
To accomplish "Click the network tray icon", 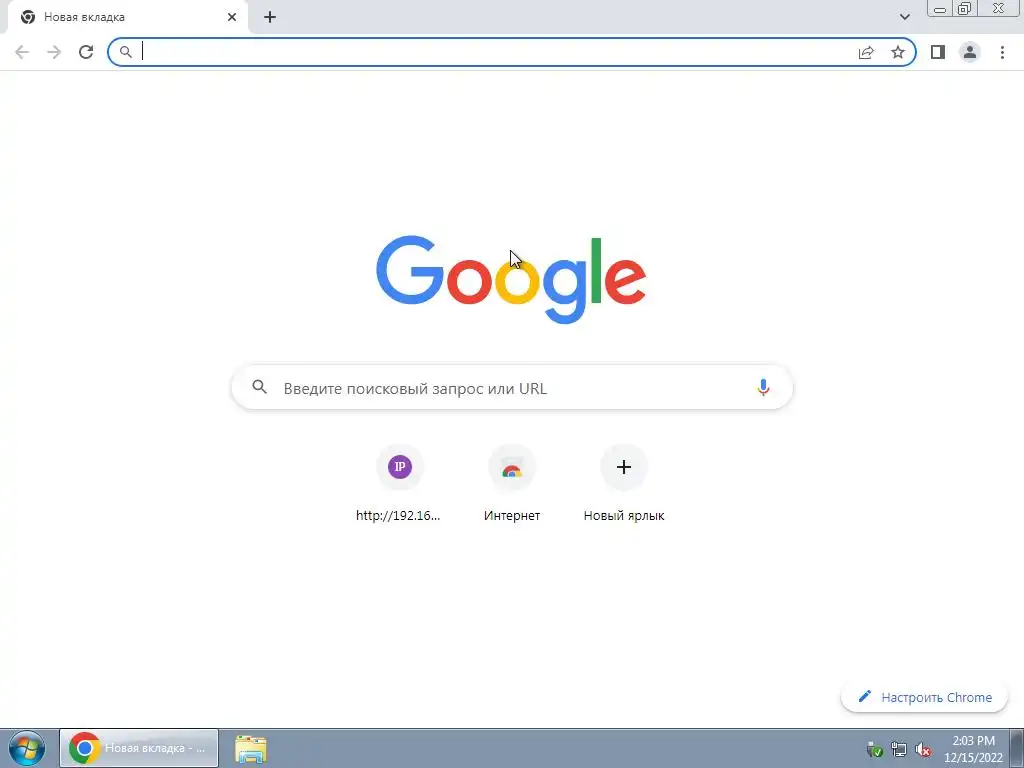I will (899, 749).
